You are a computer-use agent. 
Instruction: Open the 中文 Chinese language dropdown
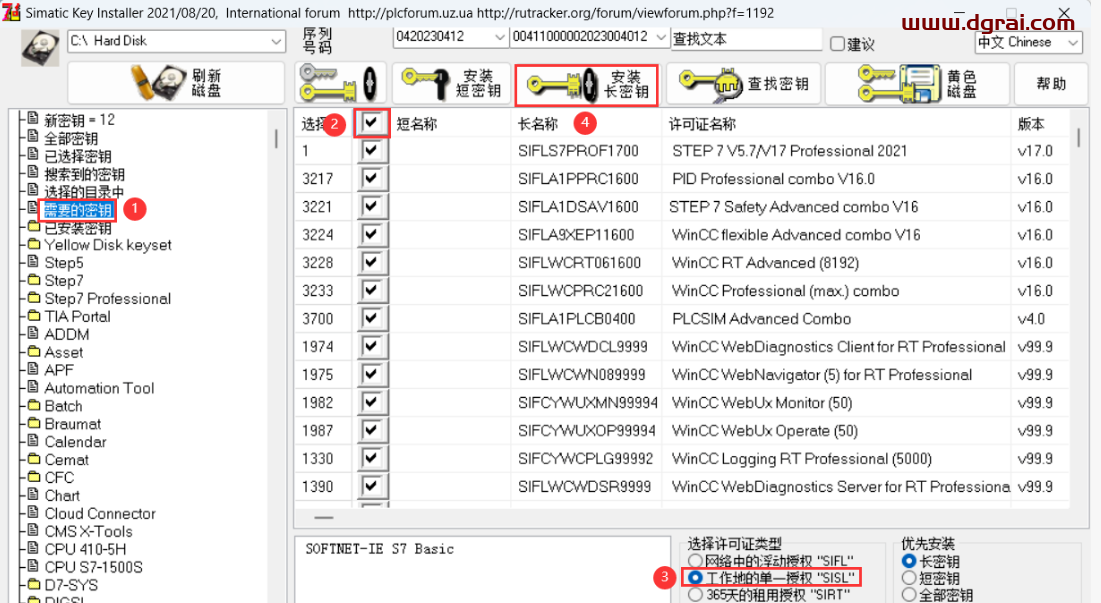coord(1073,42)
